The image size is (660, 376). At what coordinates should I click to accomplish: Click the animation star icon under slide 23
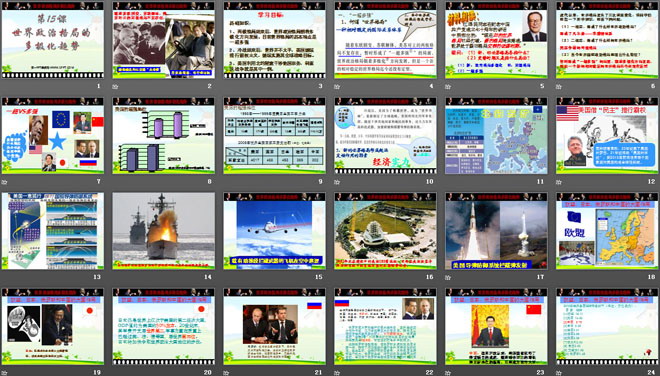pos(448,373)
